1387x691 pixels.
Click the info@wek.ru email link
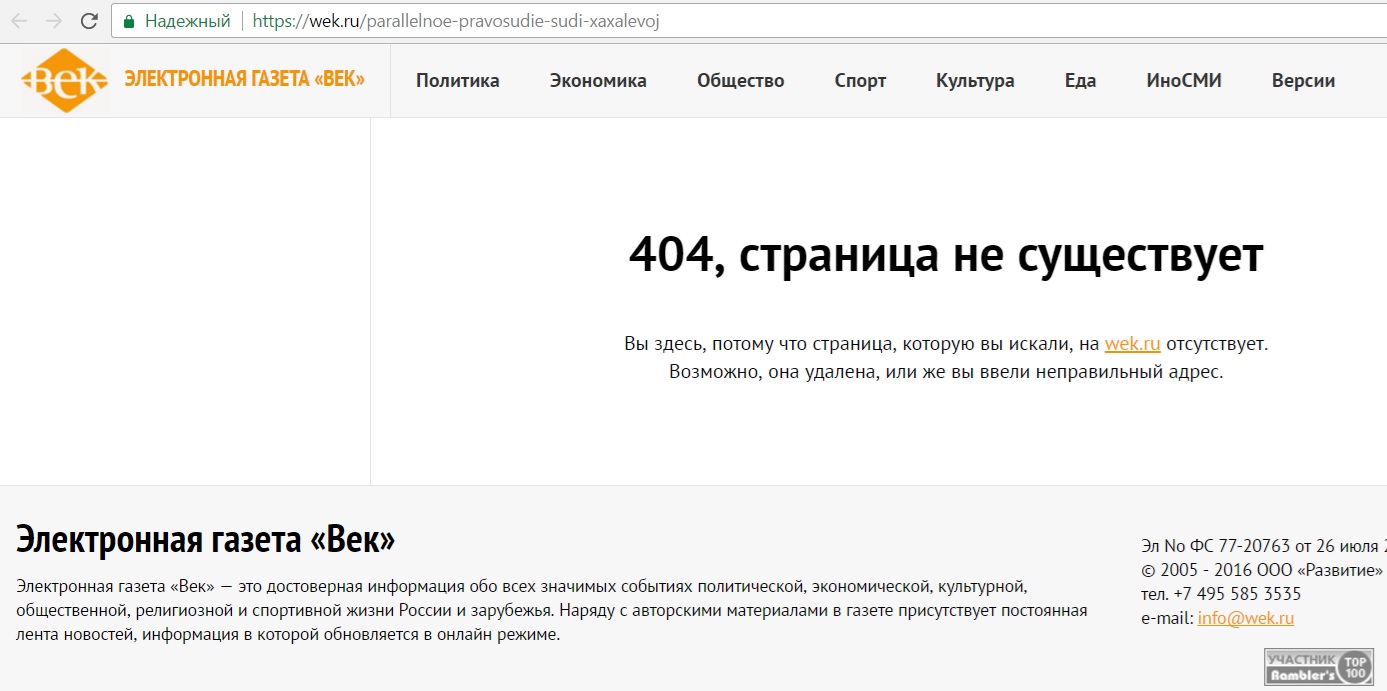tap(1245, 618)
